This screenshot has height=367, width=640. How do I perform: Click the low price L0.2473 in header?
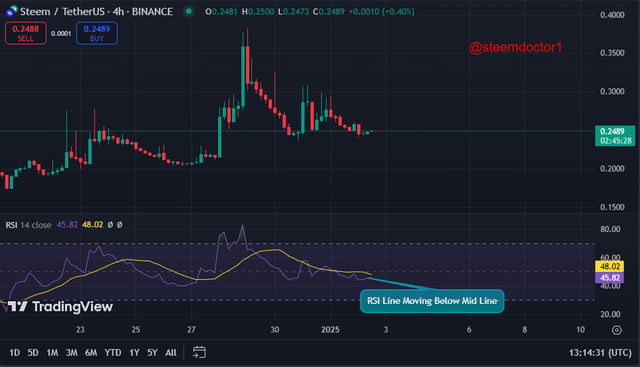[x=293, y=11]
